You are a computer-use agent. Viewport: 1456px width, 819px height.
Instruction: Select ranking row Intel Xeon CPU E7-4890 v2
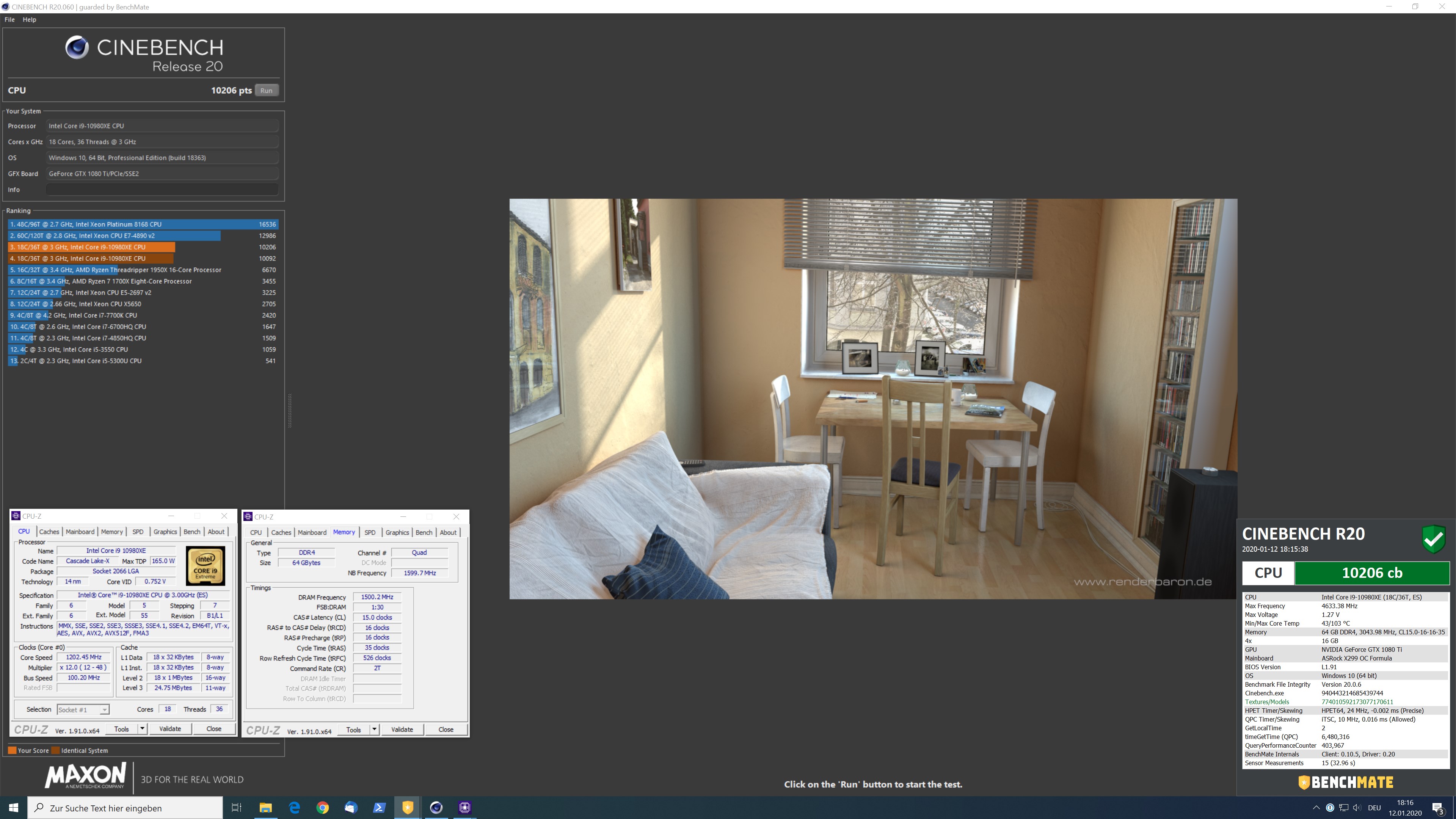point(143,236)
